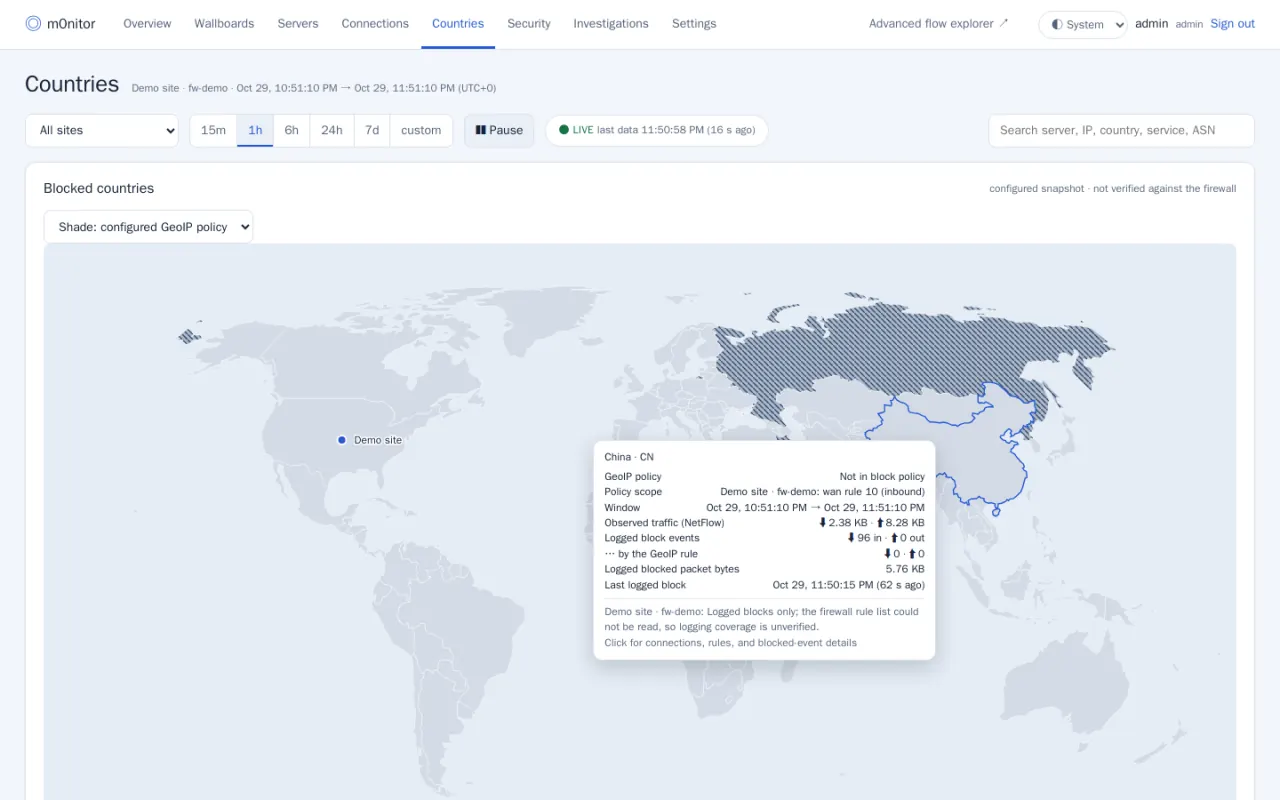Click the "Countries" page title
The width and height of the screenshot is (1280, 800).
coord(72,84)
